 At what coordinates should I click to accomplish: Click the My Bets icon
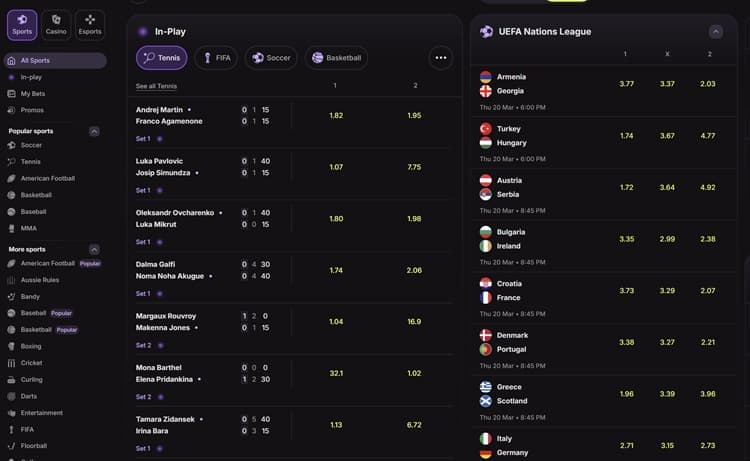12,93
